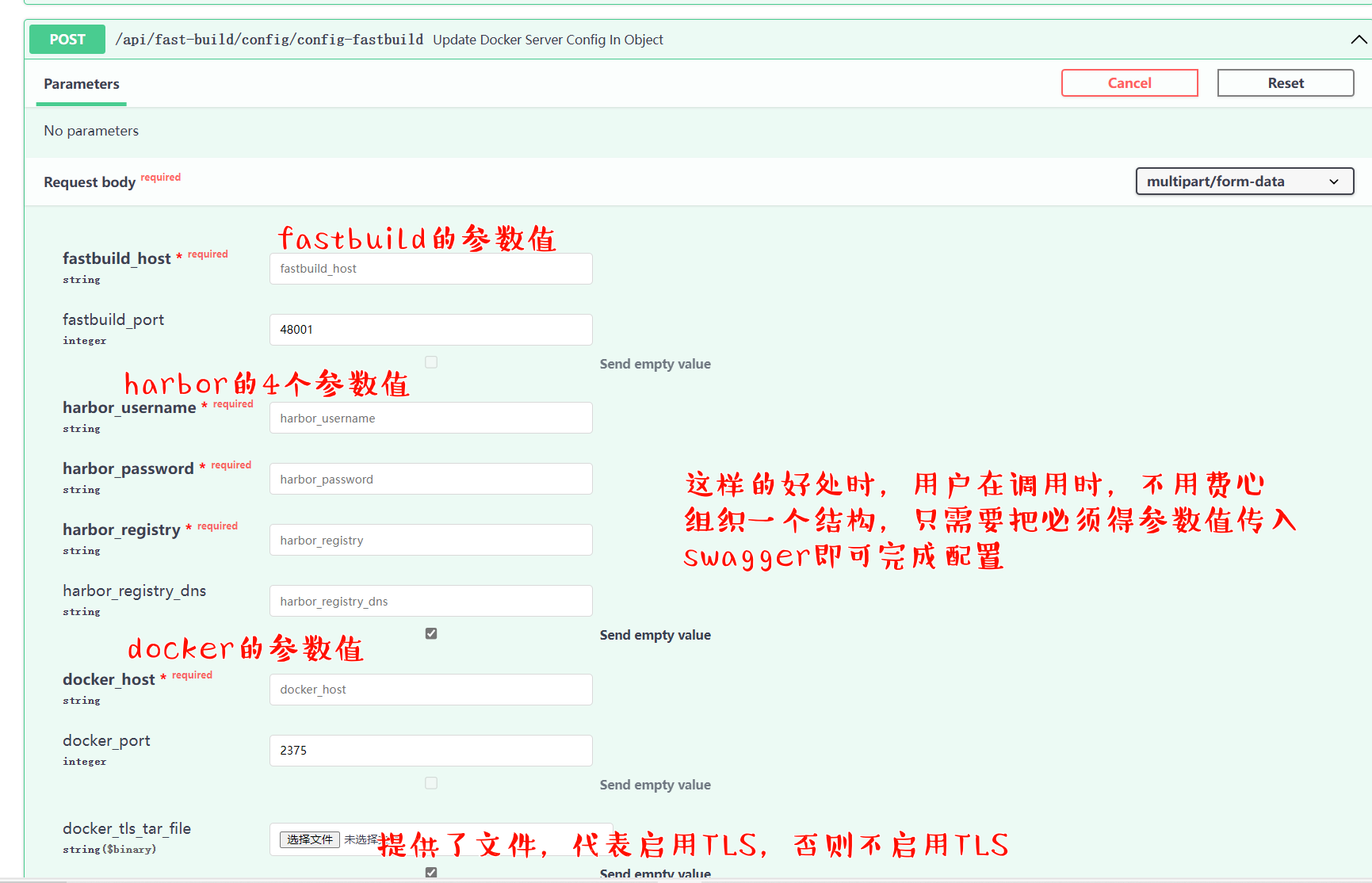Screen dimensions: 1372x883
Task: Click the Update Docker Server Config In Object summary
Action: click(548, 40)
